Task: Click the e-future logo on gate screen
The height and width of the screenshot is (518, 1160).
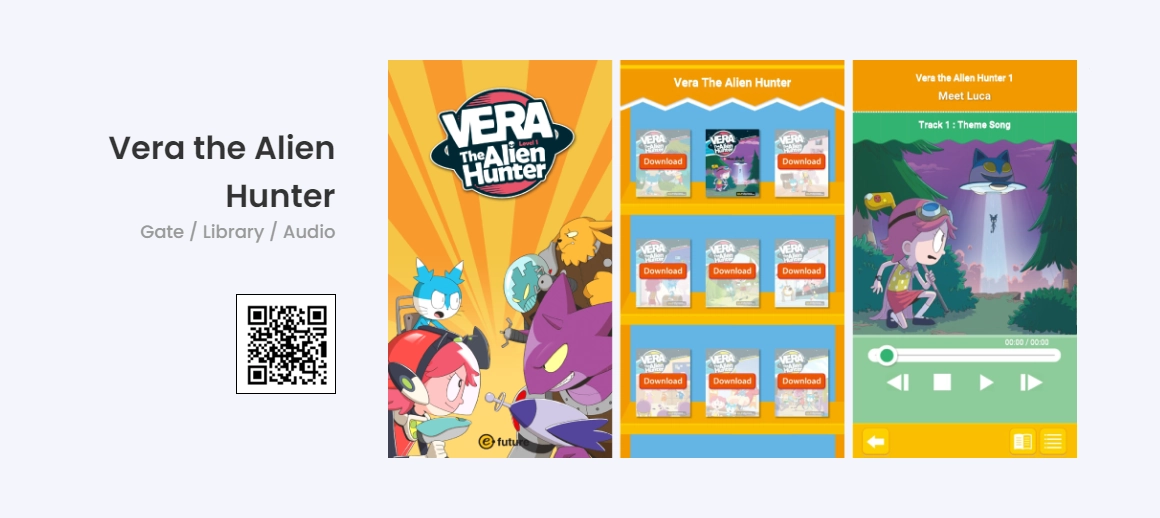Action: pos(504,442)
